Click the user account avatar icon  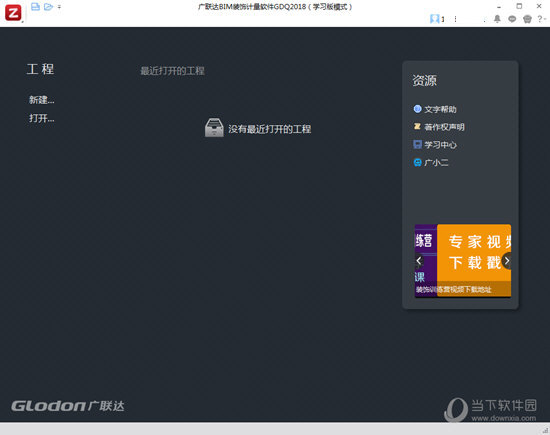[435, 19]
